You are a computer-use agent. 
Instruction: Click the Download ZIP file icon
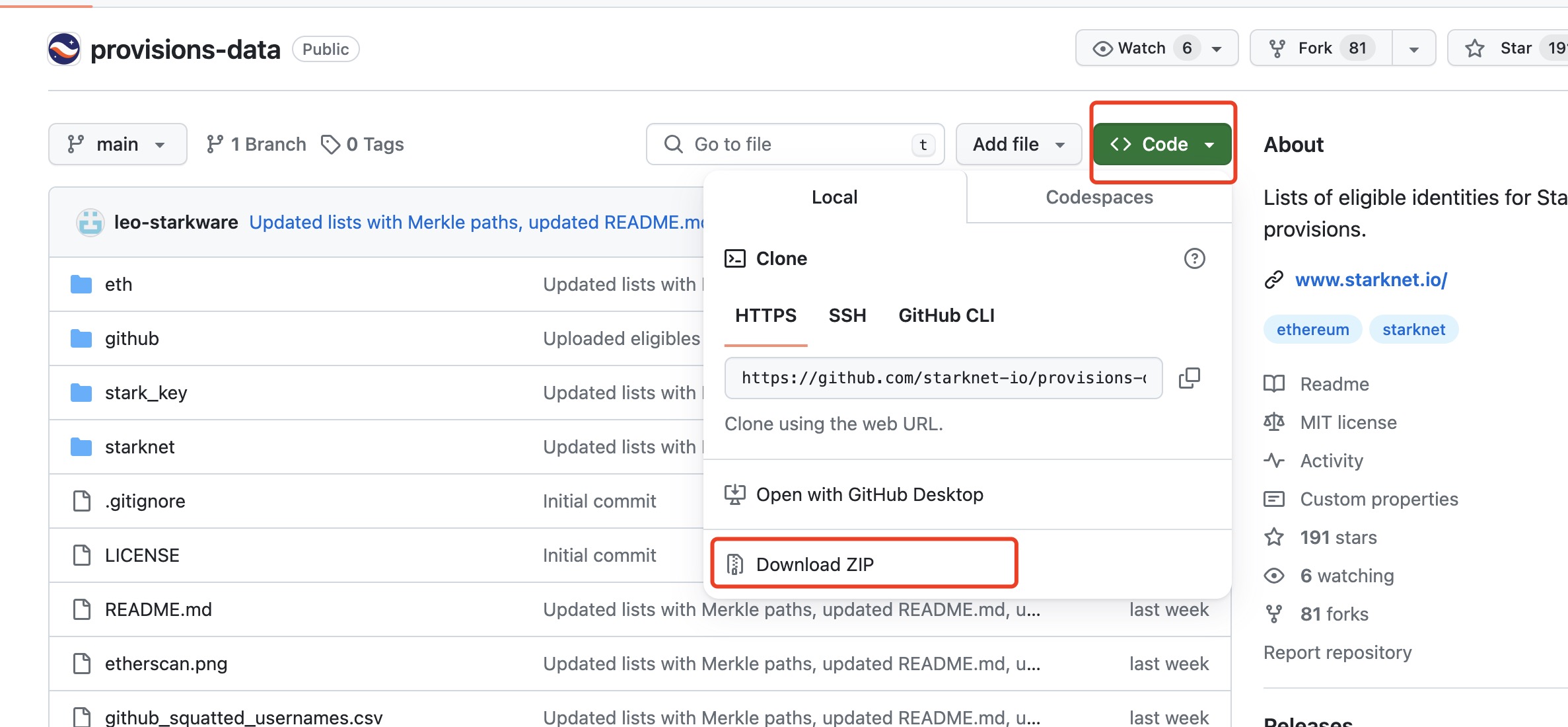tap(734, 564)
